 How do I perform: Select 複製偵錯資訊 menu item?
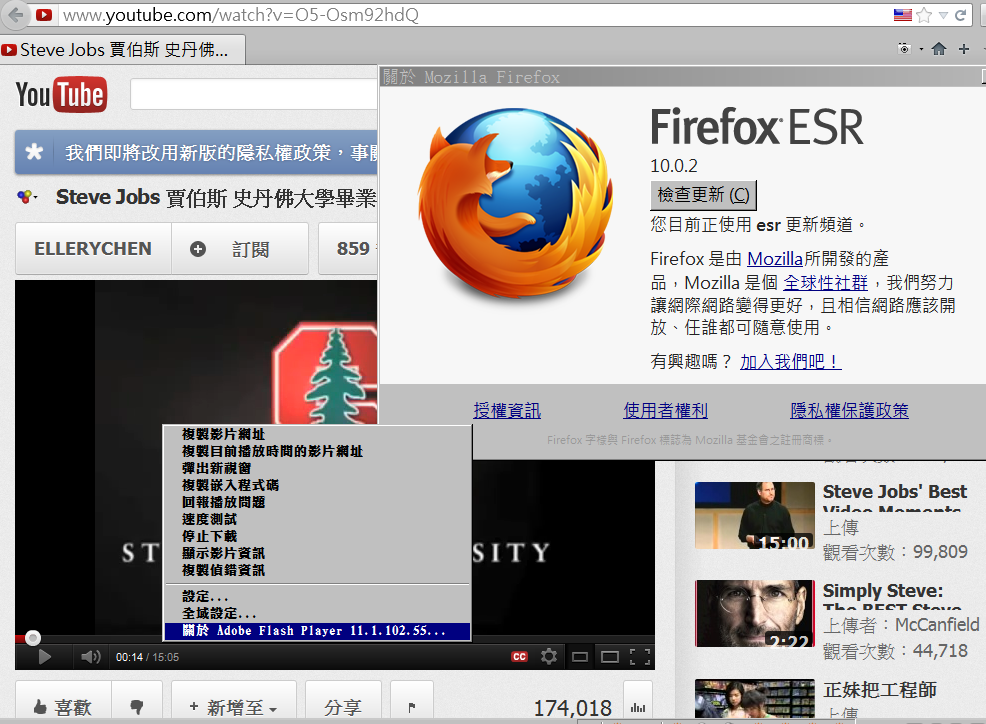point(317,570)
